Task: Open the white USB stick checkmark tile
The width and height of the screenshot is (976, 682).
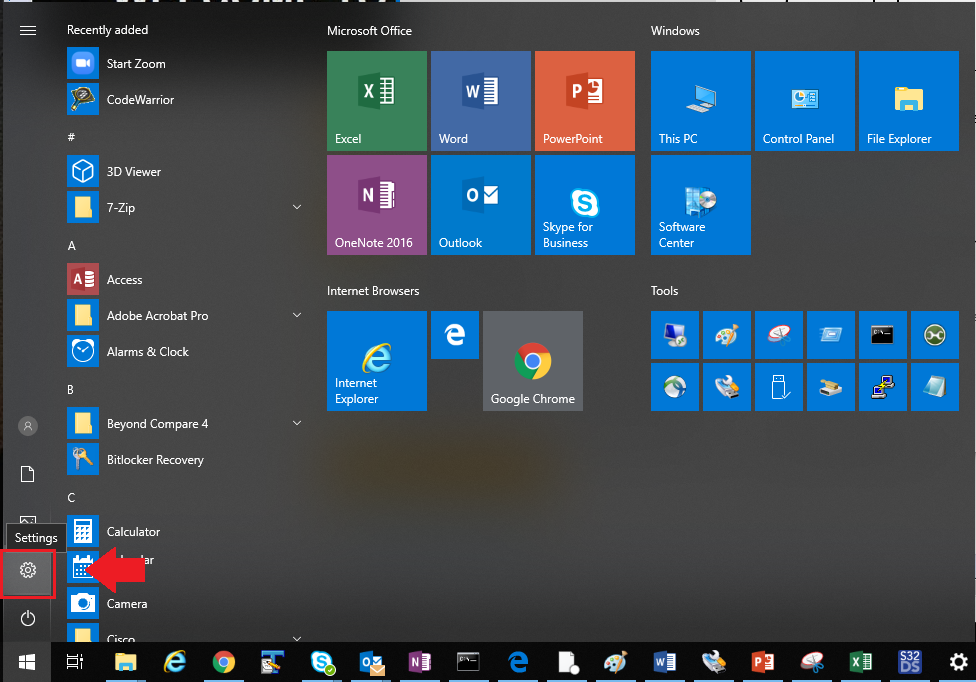Action: click(x=779, y=387)
